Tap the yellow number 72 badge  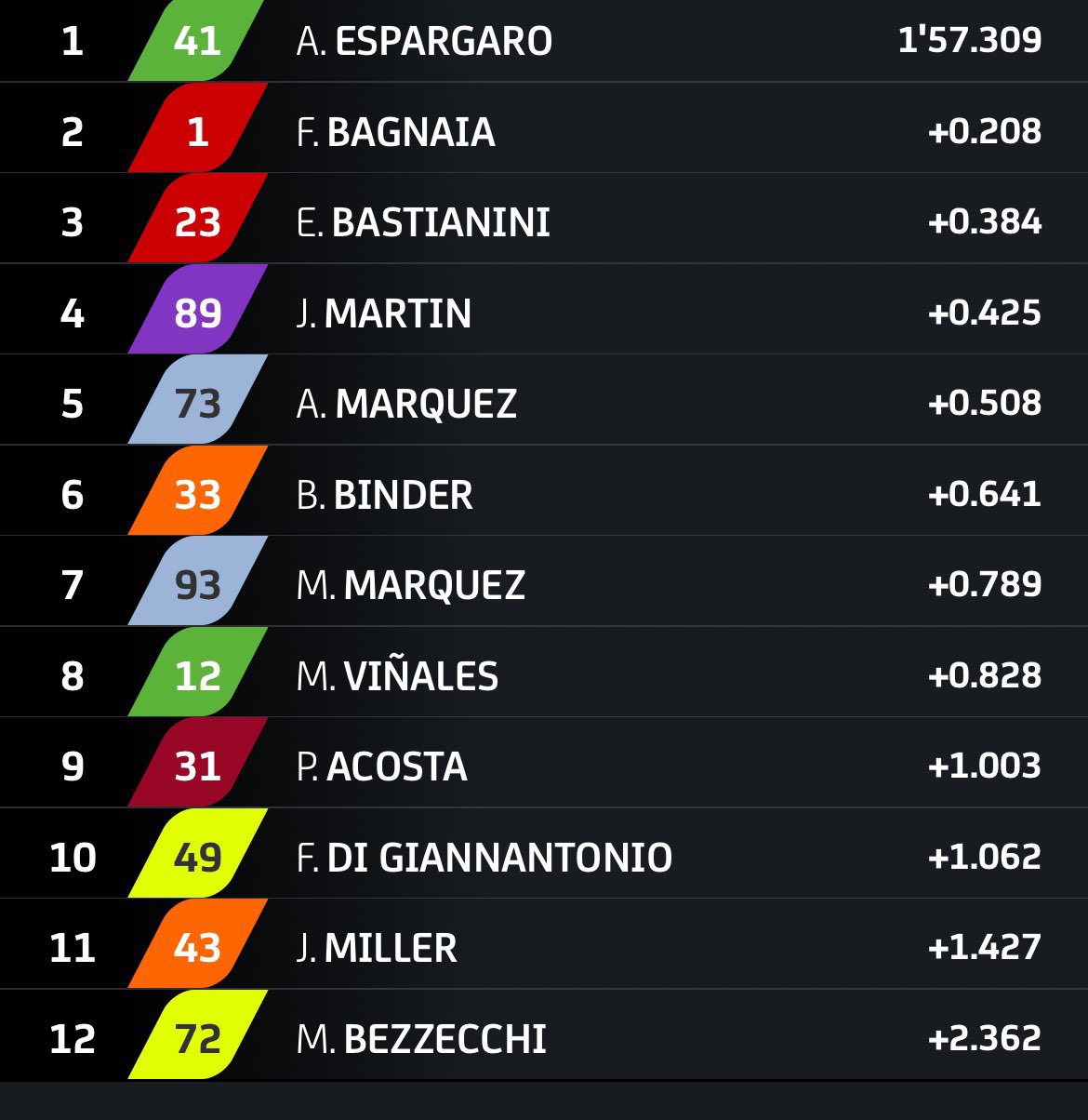[197, 1038]
